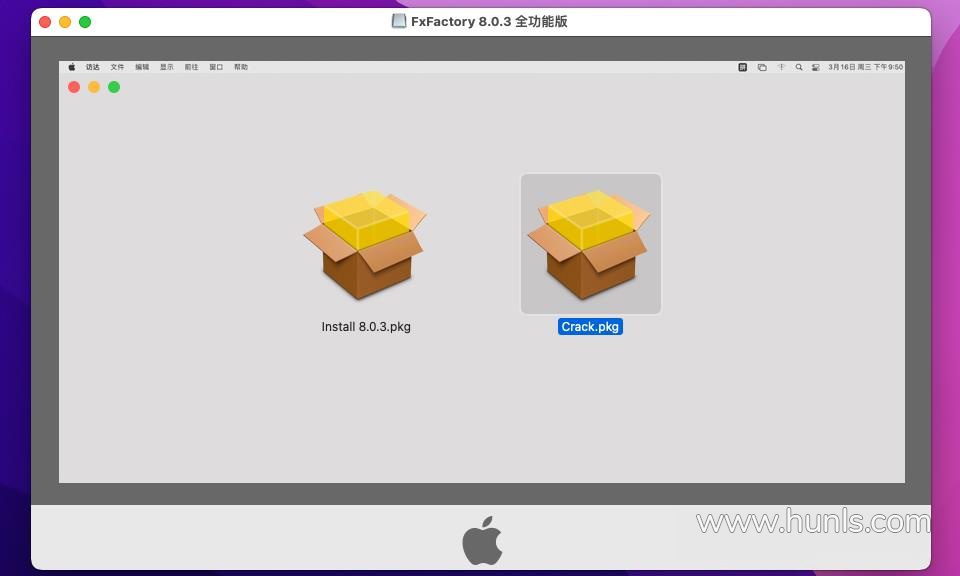Click the disk image icon in title bar
Image resolution: width=960 pixels, height=576 pixels.
(399, 21)
